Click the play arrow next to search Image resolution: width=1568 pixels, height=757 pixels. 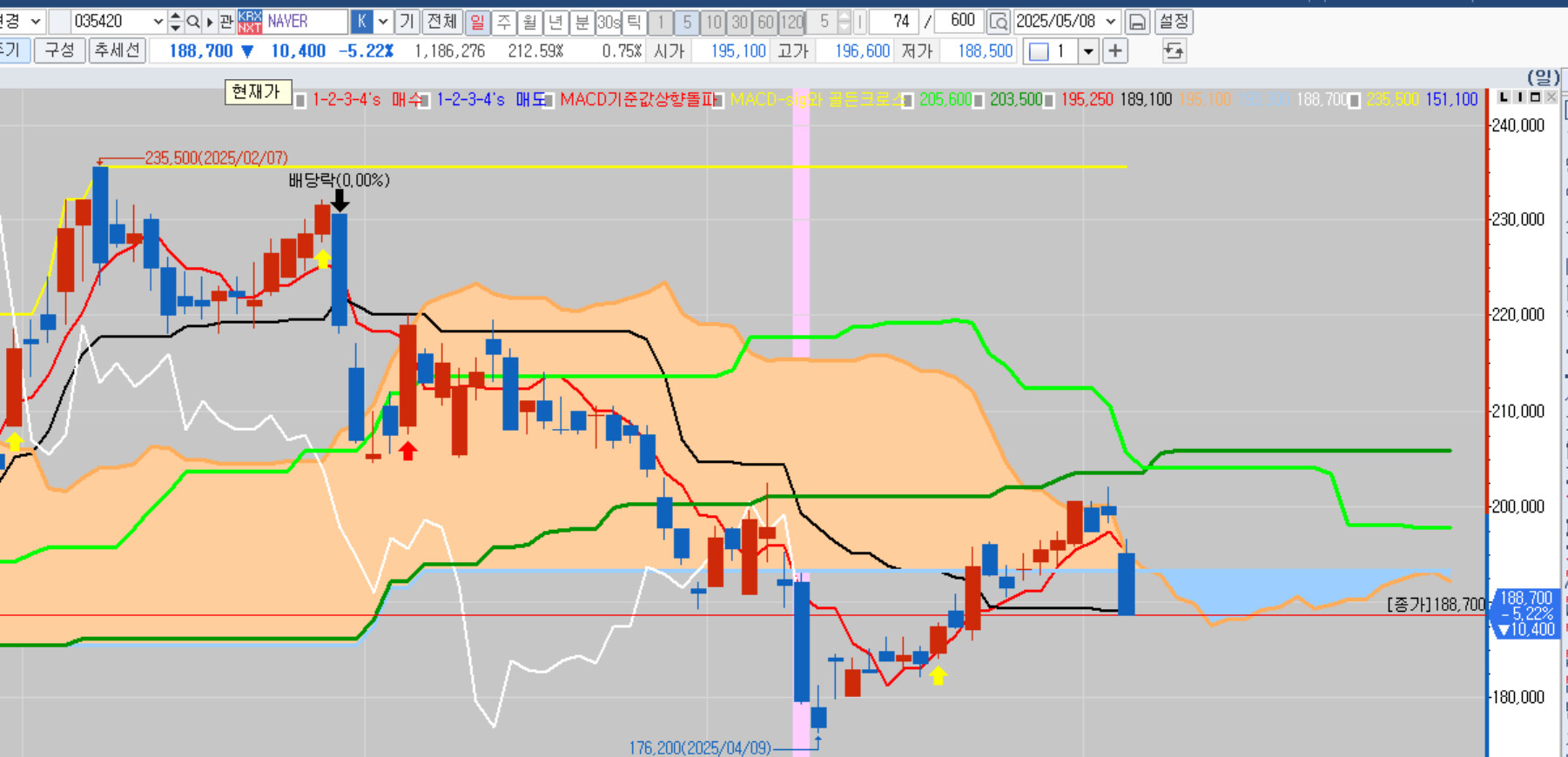[210, 22]
